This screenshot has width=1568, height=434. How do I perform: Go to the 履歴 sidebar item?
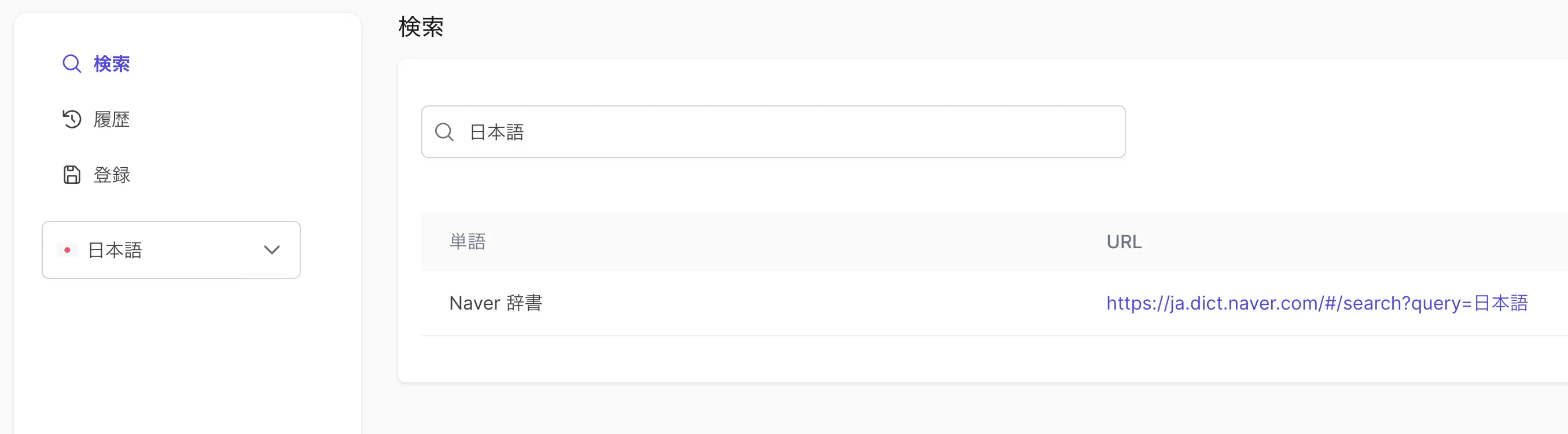[112, 119]
